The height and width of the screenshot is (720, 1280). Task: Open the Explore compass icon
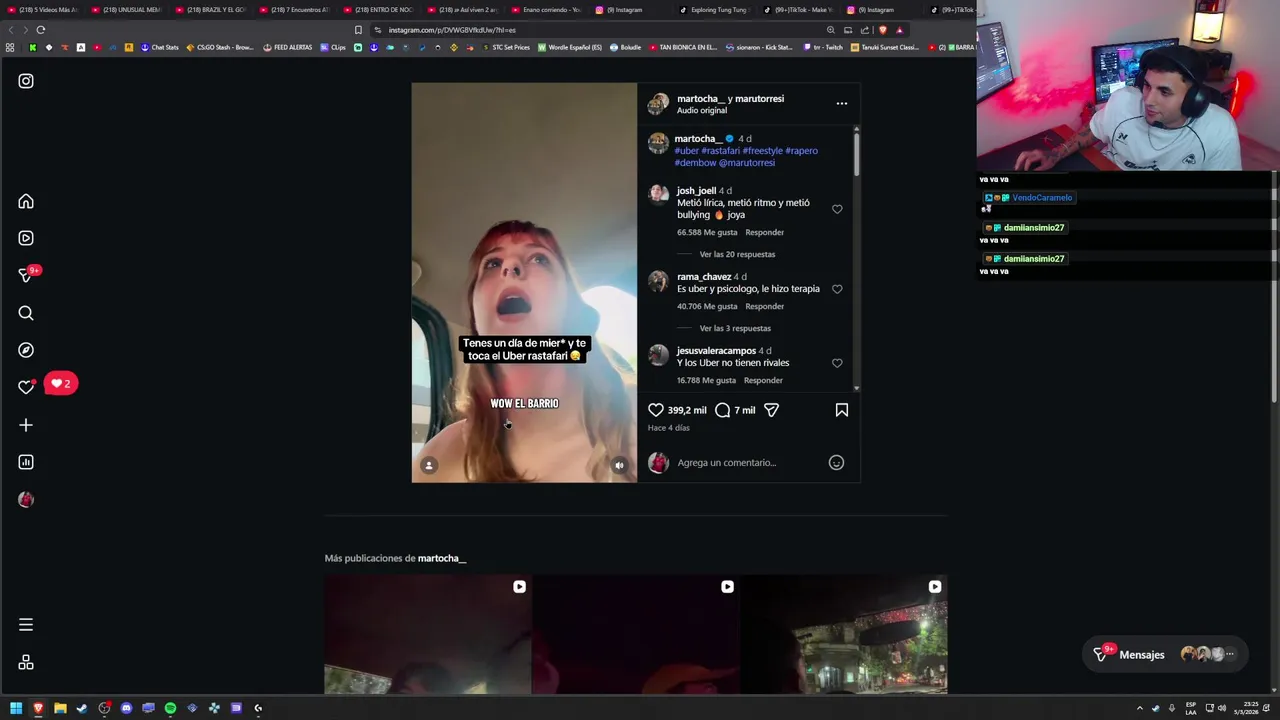click(x=26, y=350)
